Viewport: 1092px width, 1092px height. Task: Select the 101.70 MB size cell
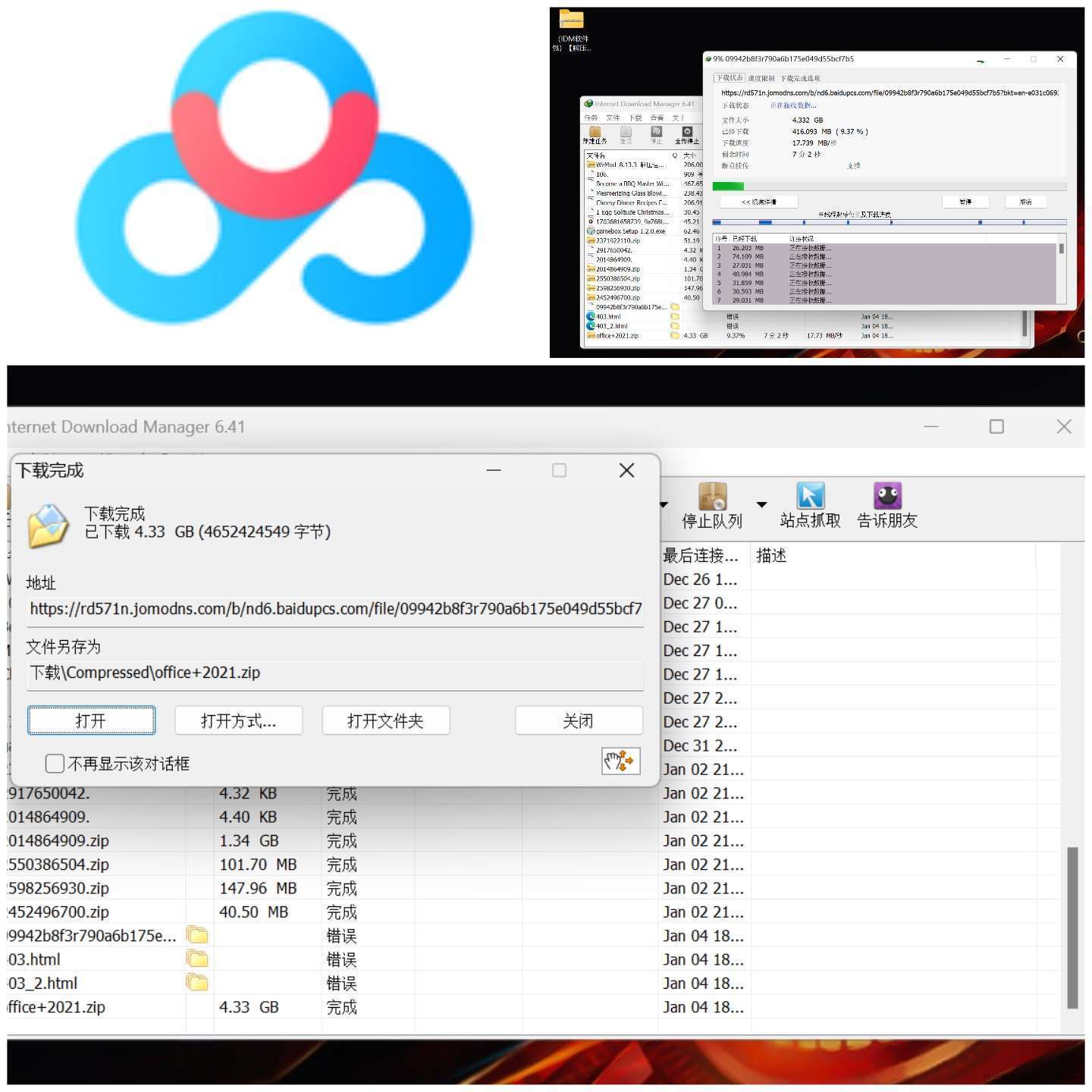258,864
